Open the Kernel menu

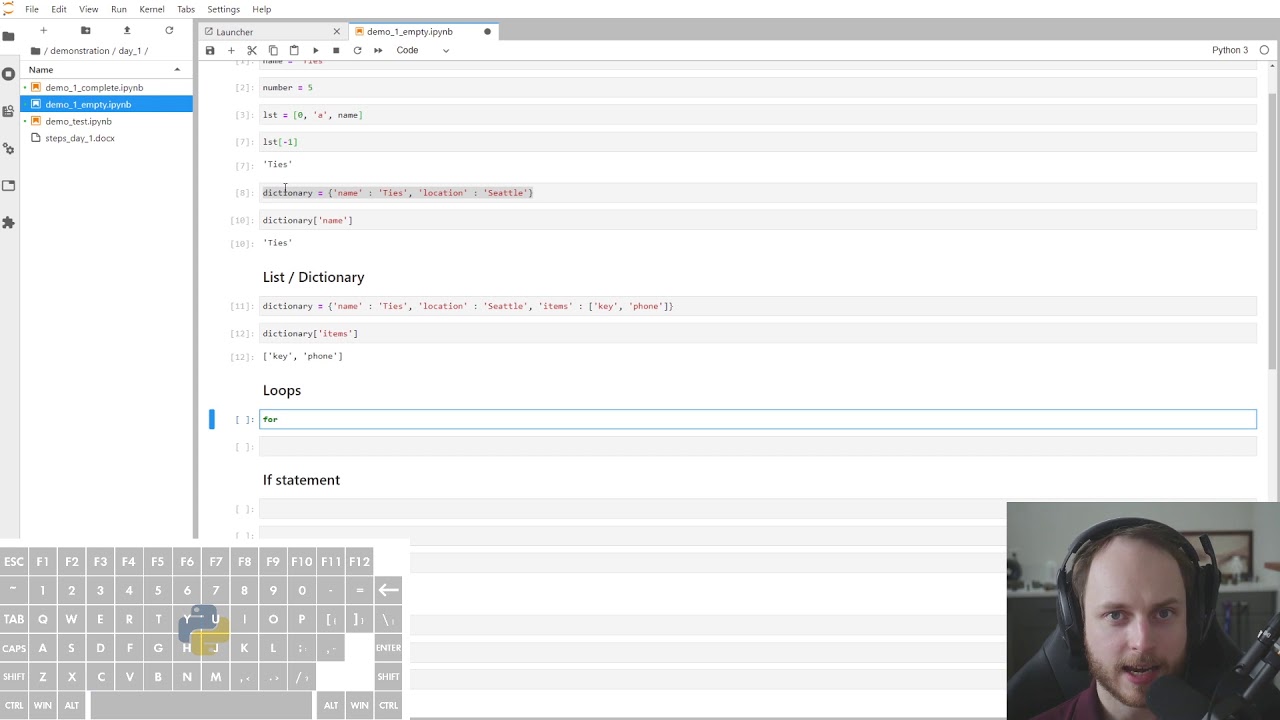tap(152, 9)
